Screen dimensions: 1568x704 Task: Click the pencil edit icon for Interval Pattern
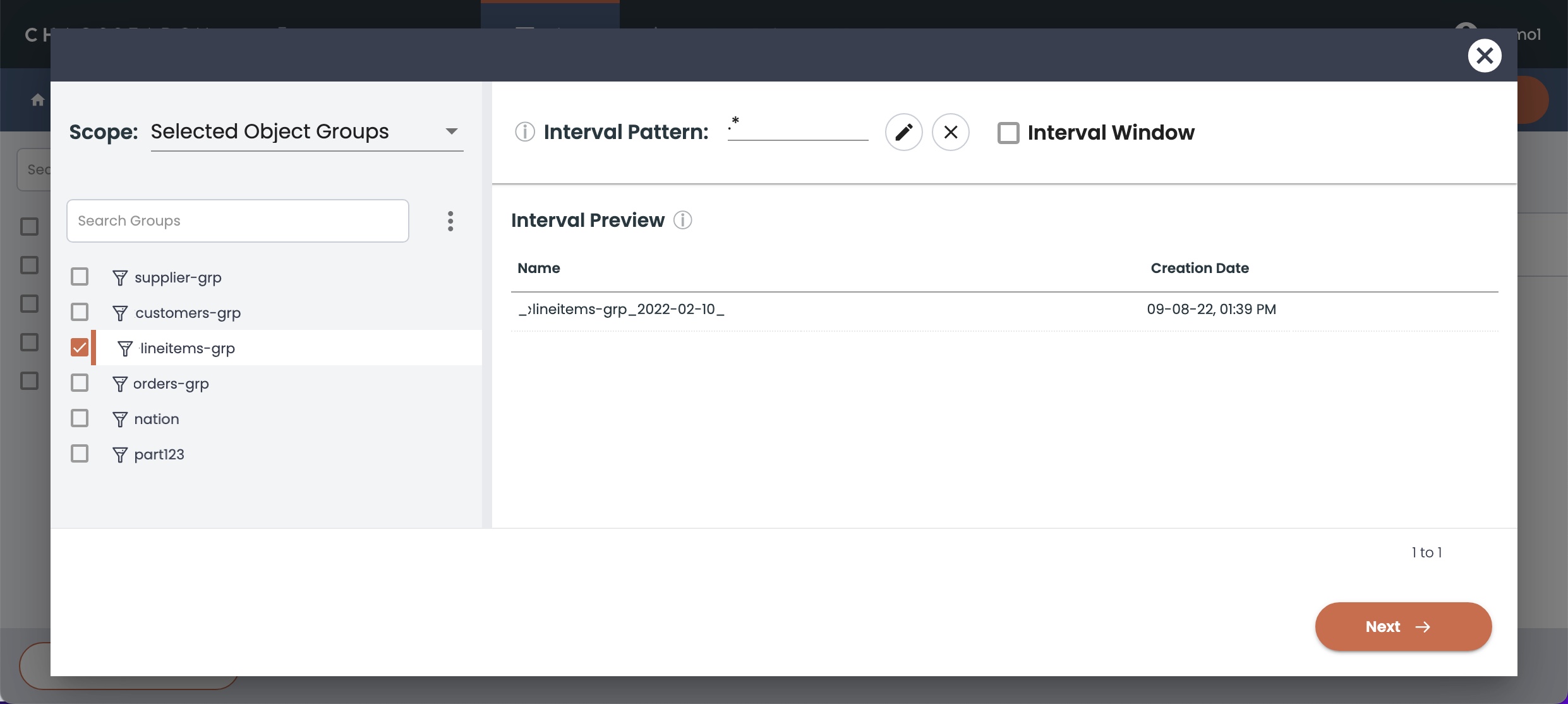coord(903,132)
